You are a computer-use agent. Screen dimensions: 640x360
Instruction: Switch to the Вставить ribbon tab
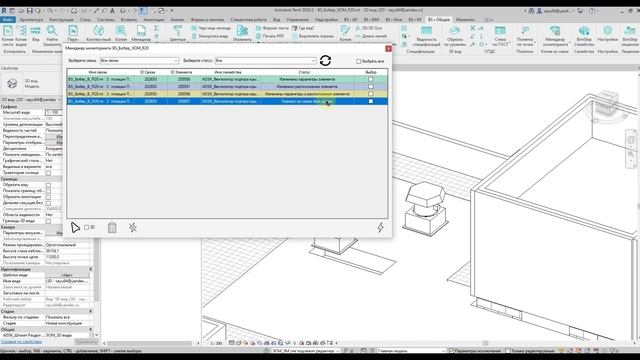pos(129,20)
